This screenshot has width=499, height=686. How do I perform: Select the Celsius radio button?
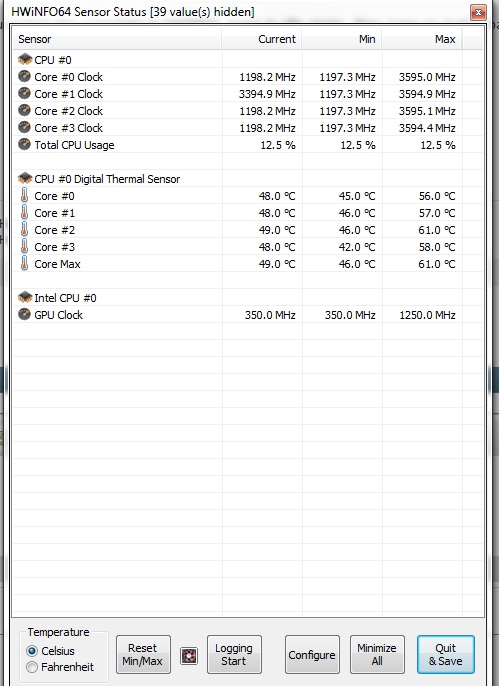(32, 651)
